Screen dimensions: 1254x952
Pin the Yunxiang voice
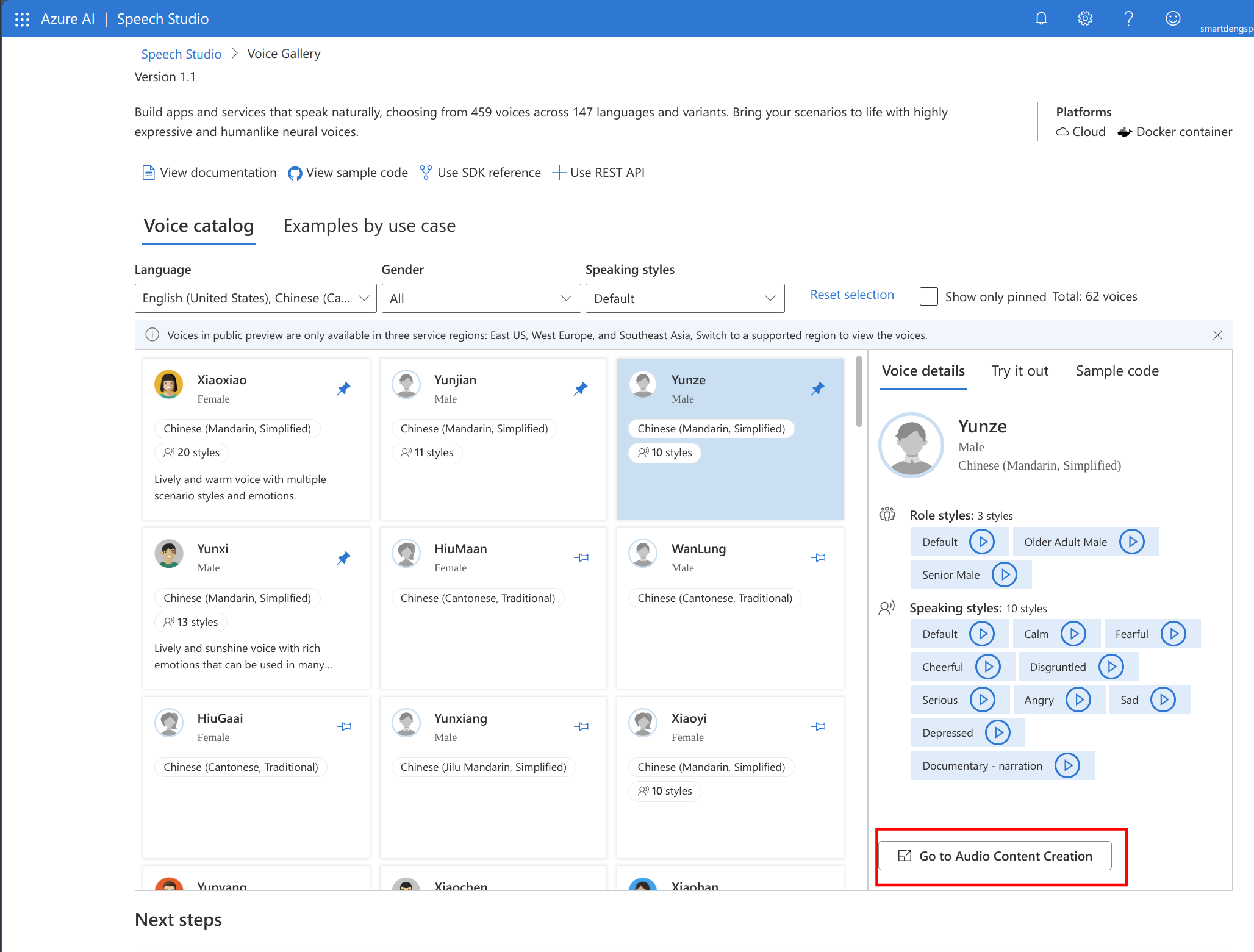coord(581,726)
